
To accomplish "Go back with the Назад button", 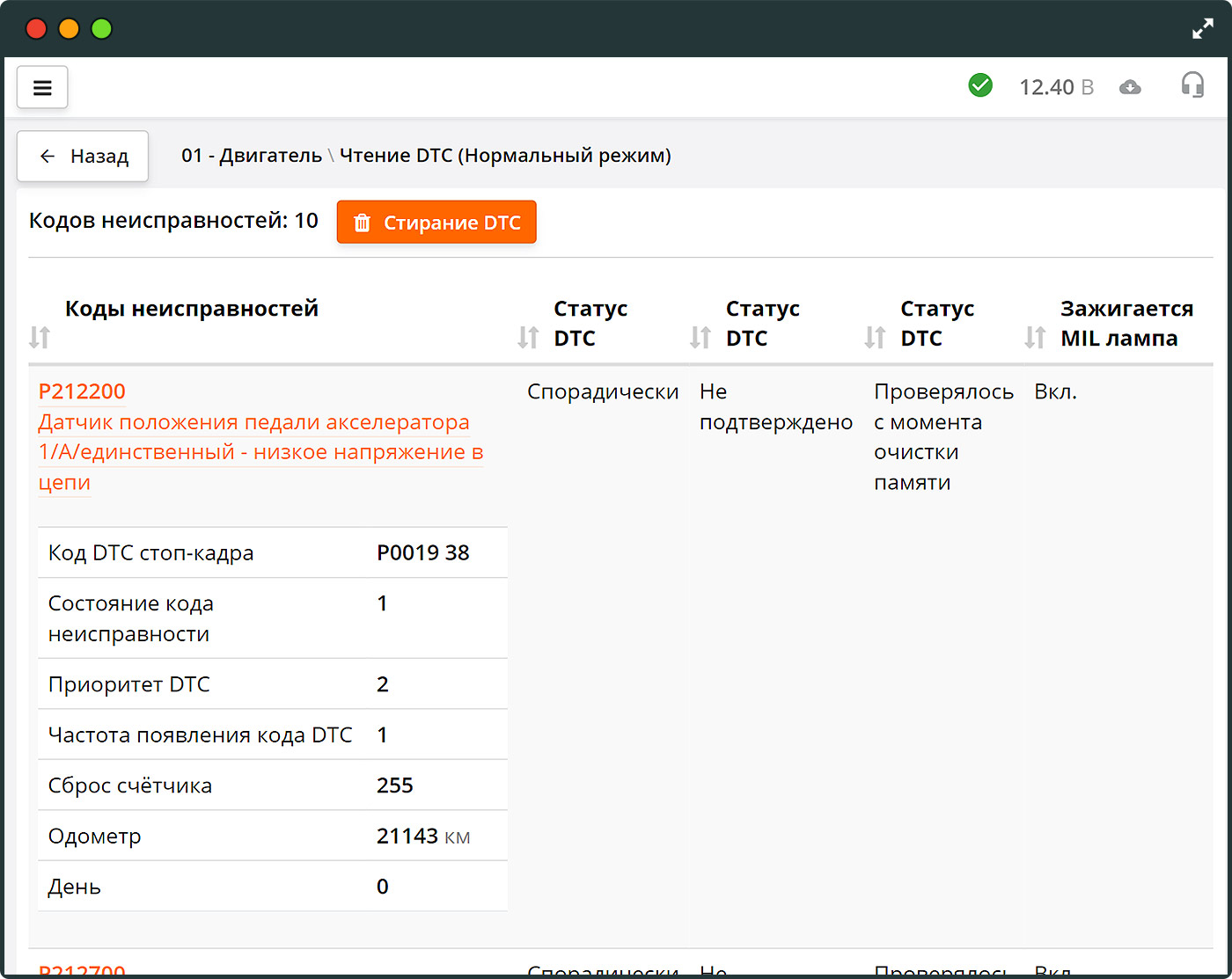I will [x=83, y=156].
